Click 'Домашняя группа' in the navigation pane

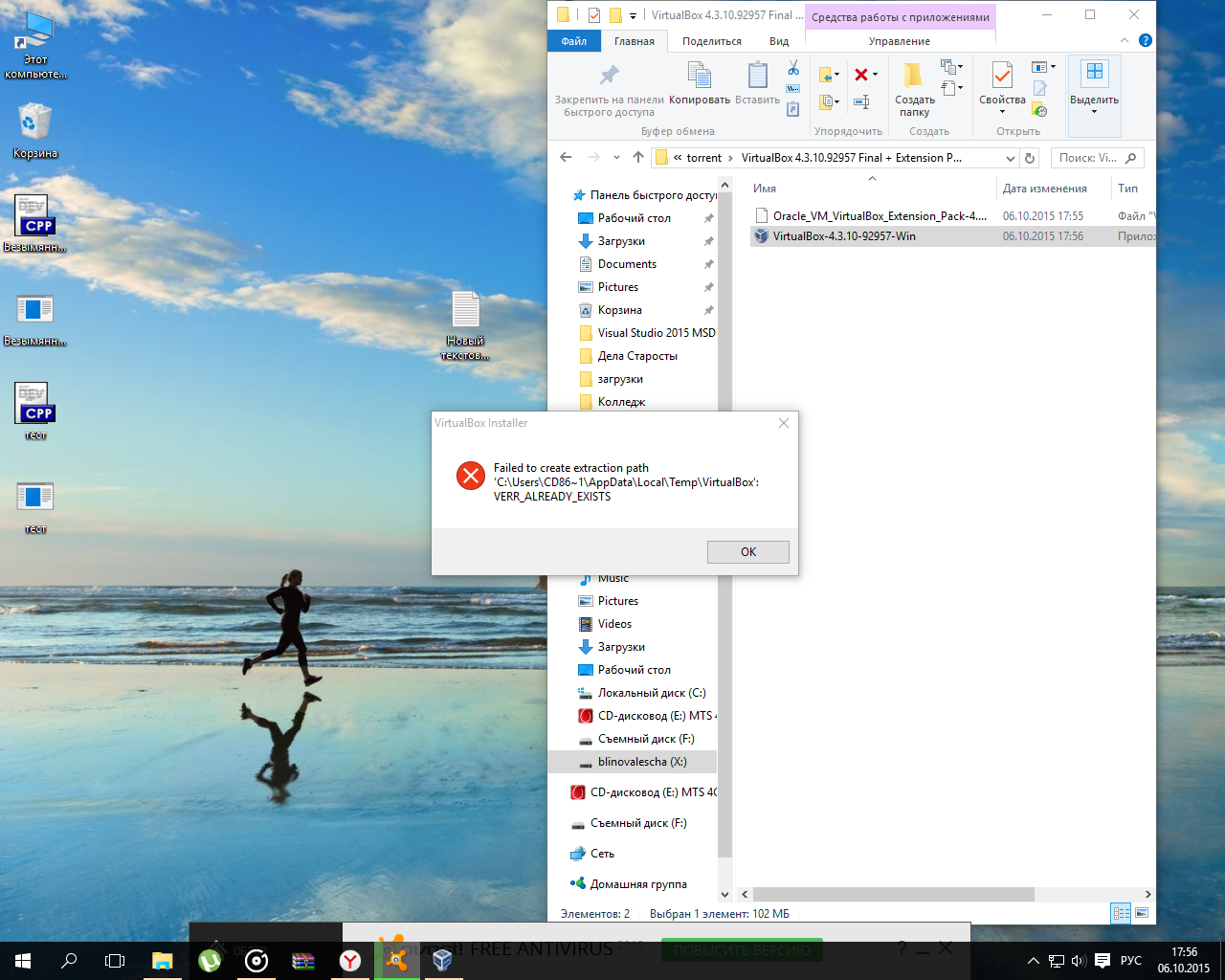(x=629, y=884)
